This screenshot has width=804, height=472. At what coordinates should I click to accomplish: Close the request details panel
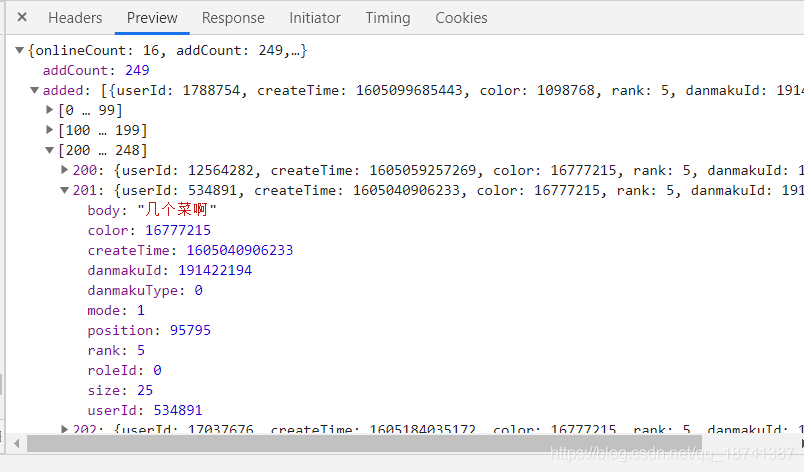pyautogui.click(x=22, y=17)
